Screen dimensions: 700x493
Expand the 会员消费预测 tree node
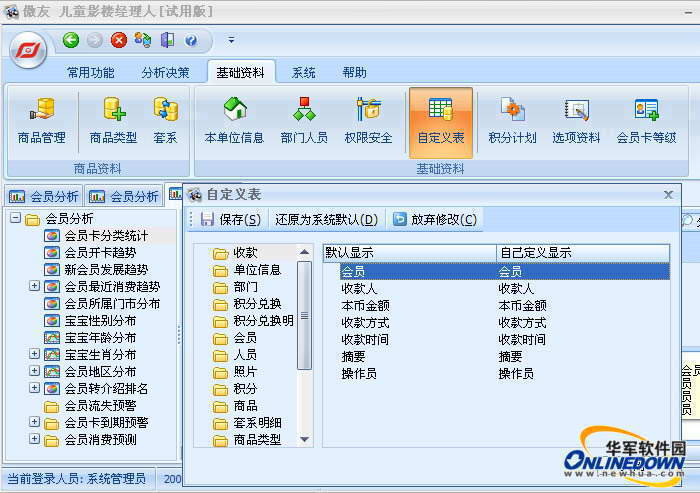pos(34,439)
